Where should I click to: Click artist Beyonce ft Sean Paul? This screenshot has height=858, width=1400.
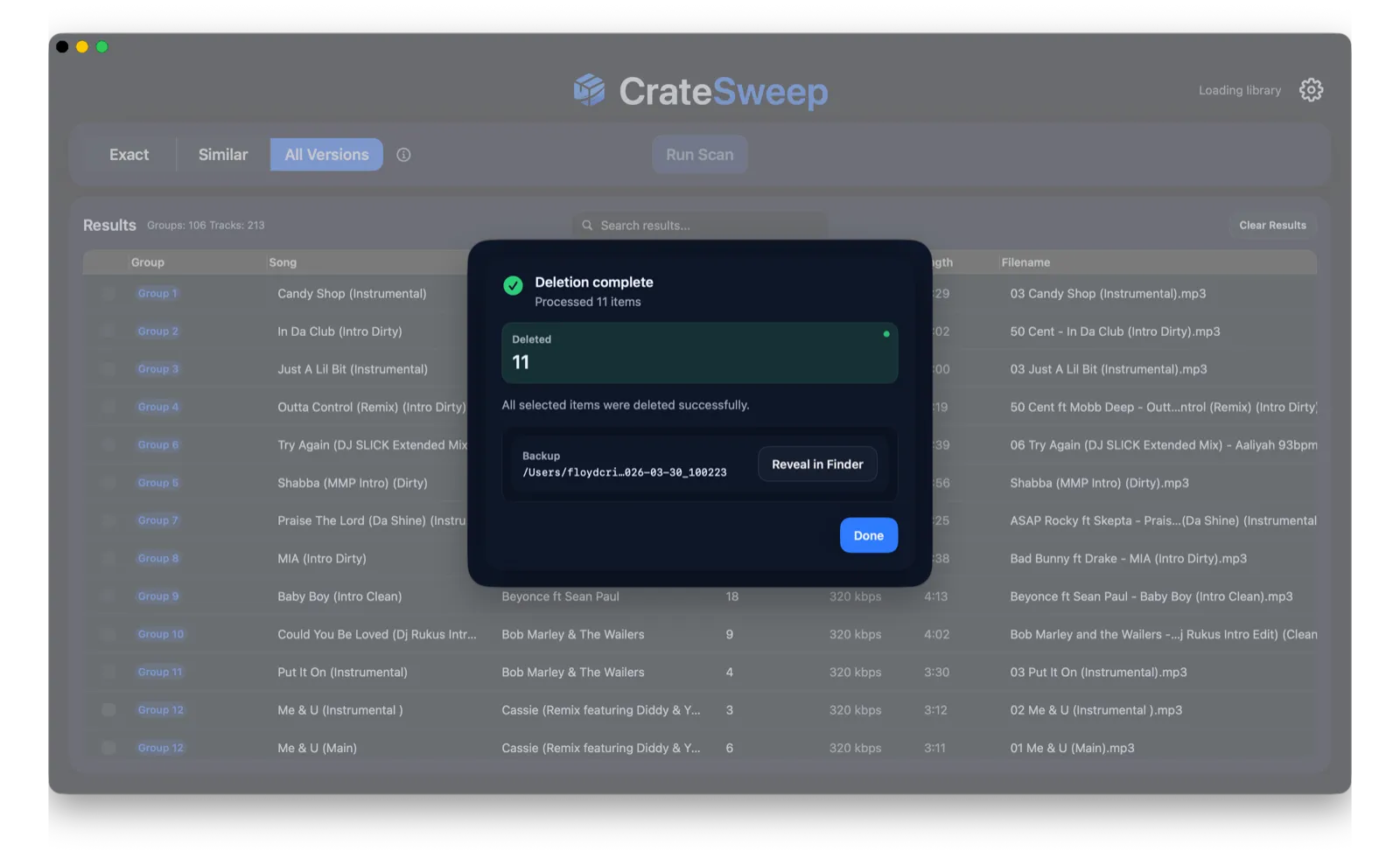click(560, 596)
